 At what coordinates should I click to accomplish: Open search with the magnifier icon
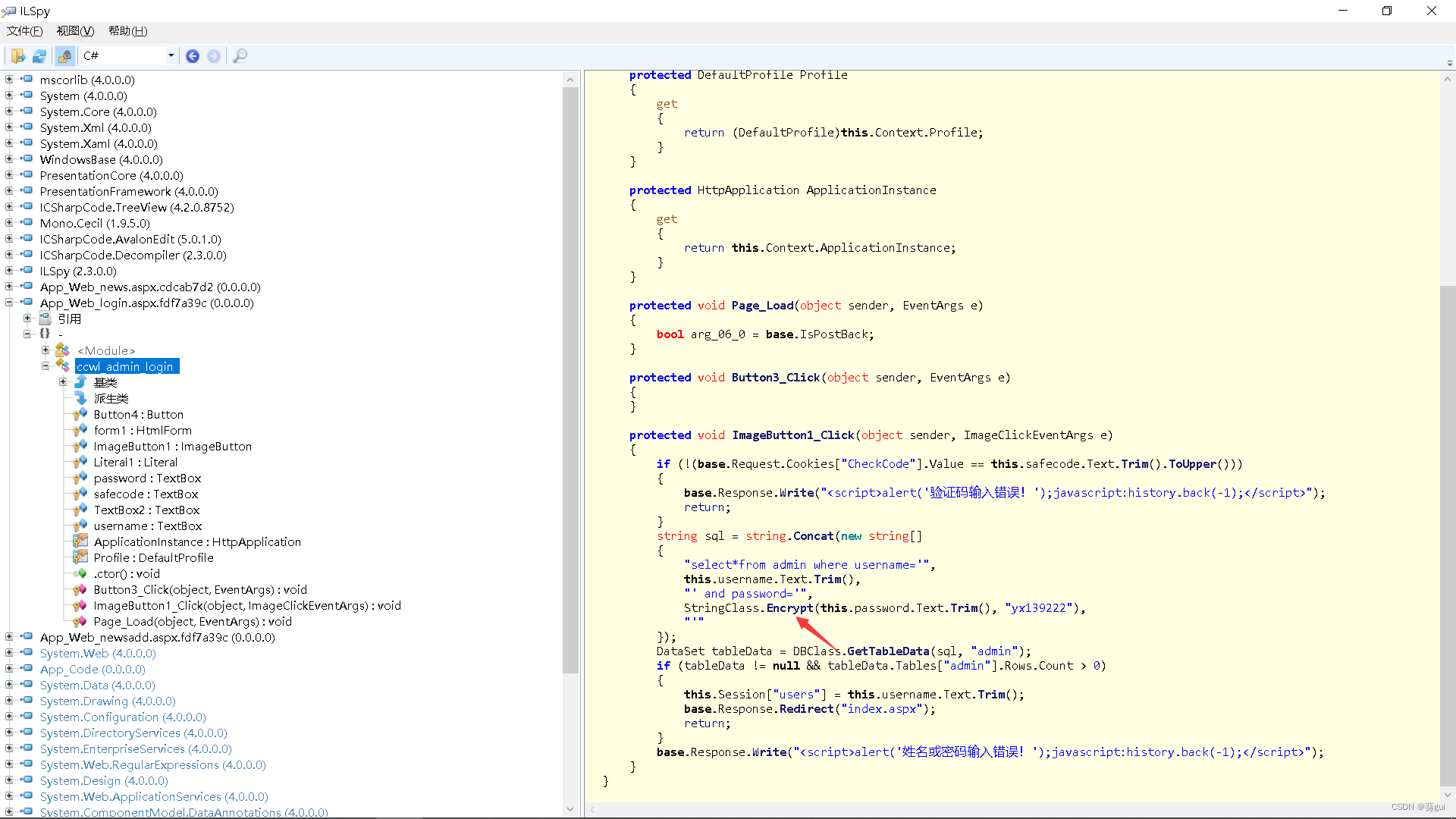(x=240, y=56)
